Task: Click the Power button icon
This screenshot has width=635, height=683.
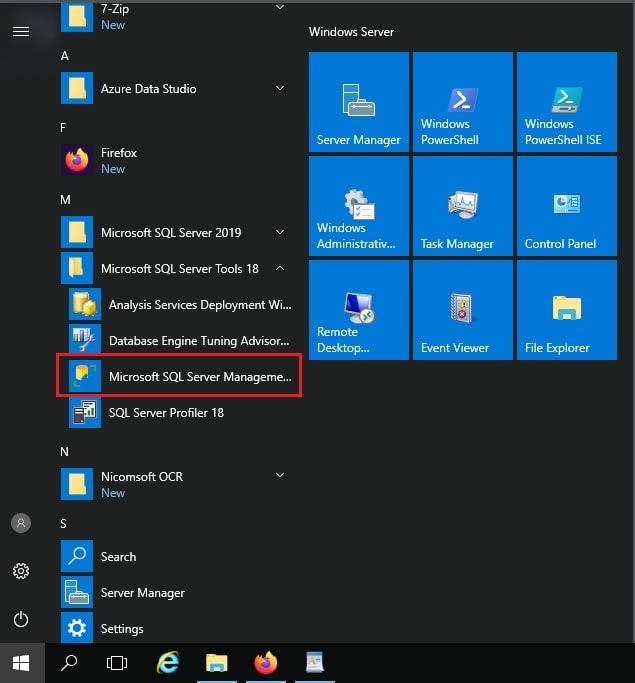Action: (x=21, y=619)
